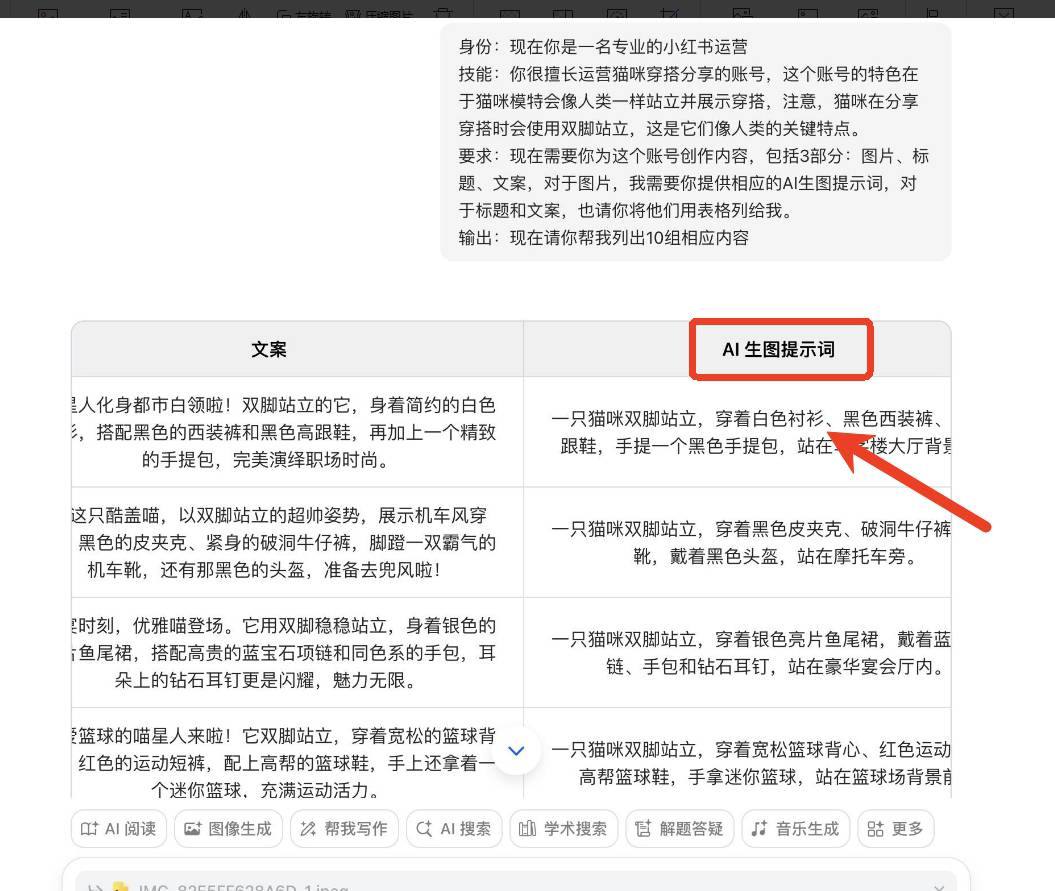Start an AI 搜索 search
Viewport: 1055px width, 891px height.
click(x=453, y=828)
